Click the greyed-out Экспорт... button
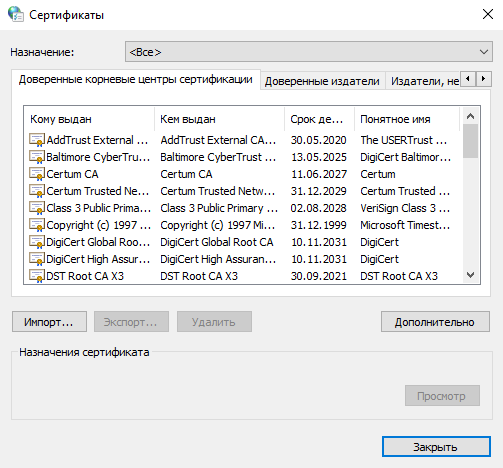Image resolution: width=503 pixels, height=468 pixels. pos(131,322)
